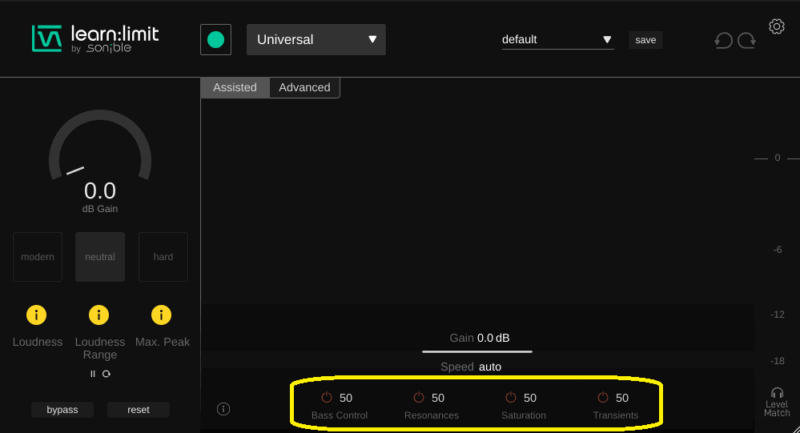The width and height of the screenshot is (800, 433).
Task: Open the Universal profile dropdown
Action: (x=316, y=40)
